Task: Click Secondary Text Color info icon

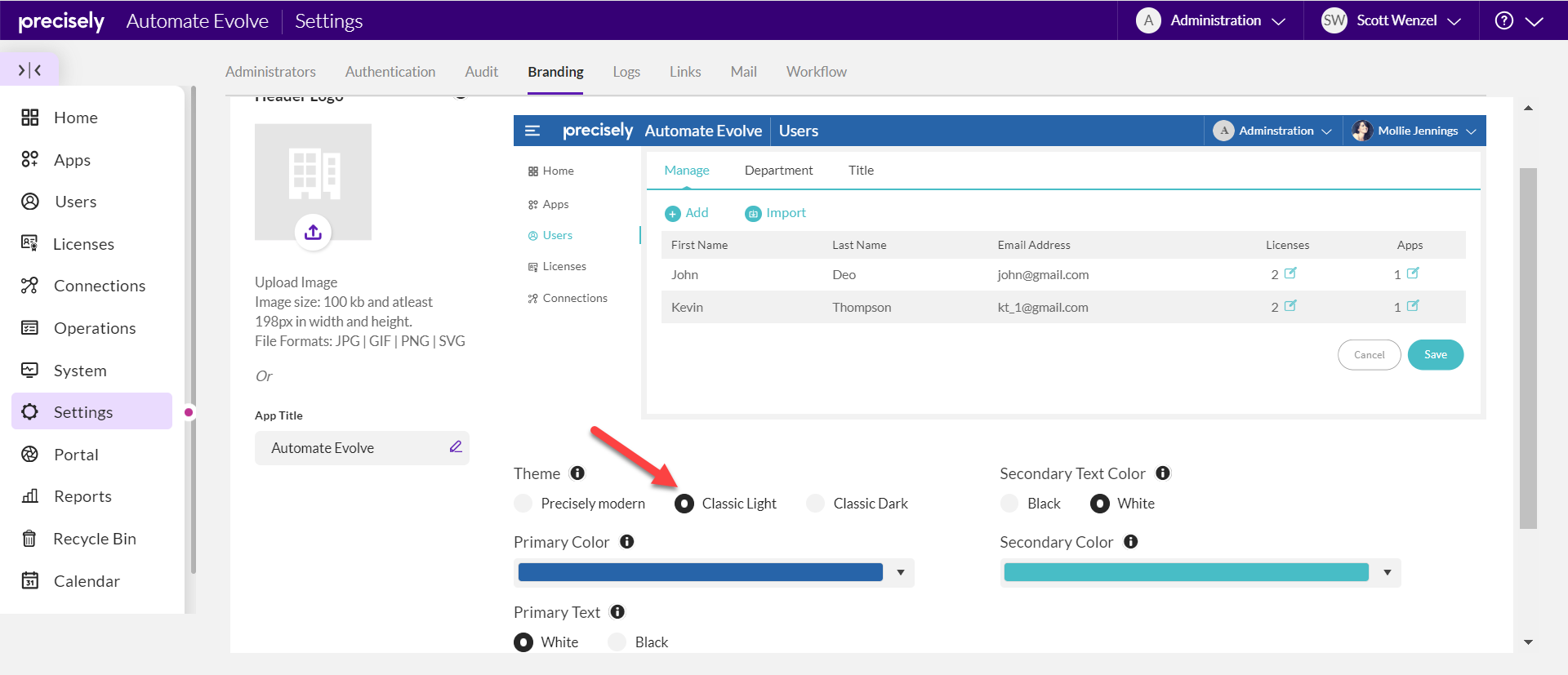Action: pyautogui.click(x=1163, y=473)
